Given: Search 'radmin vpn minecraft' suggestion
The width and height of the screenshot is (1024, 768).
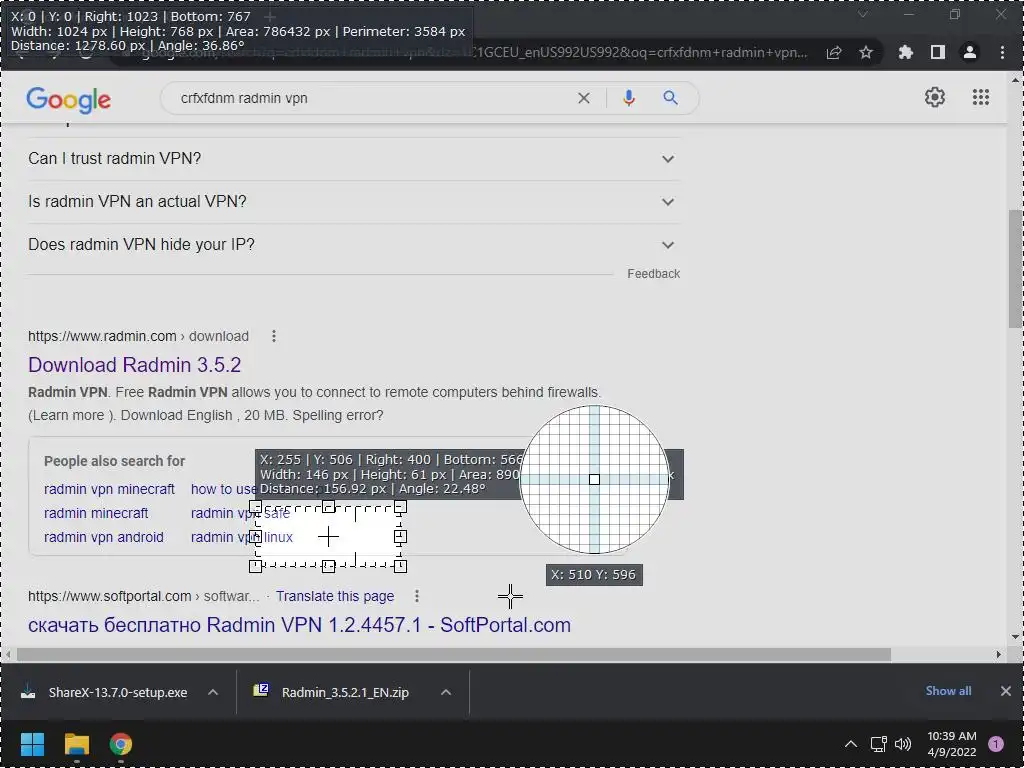Looking at the screenshot, I should [x=109, y=489].
